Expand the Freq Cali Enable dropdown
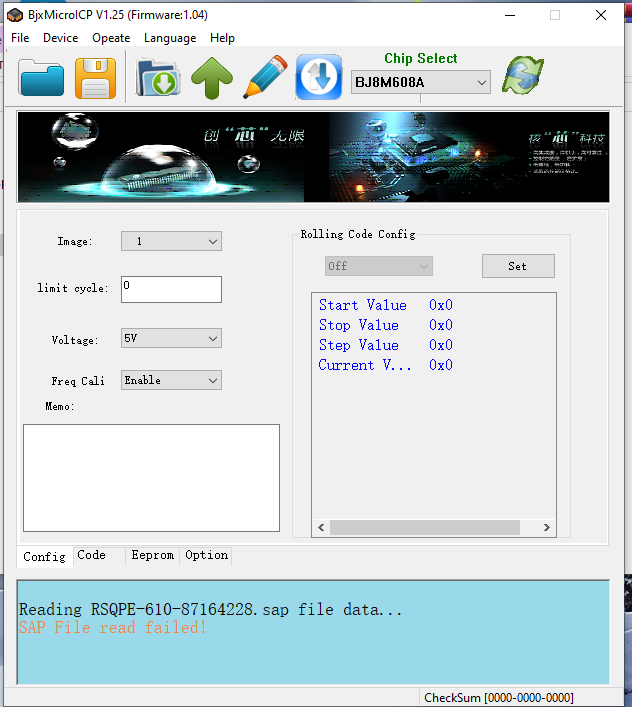Screen dimensions: 632x707 click(171, 380)
